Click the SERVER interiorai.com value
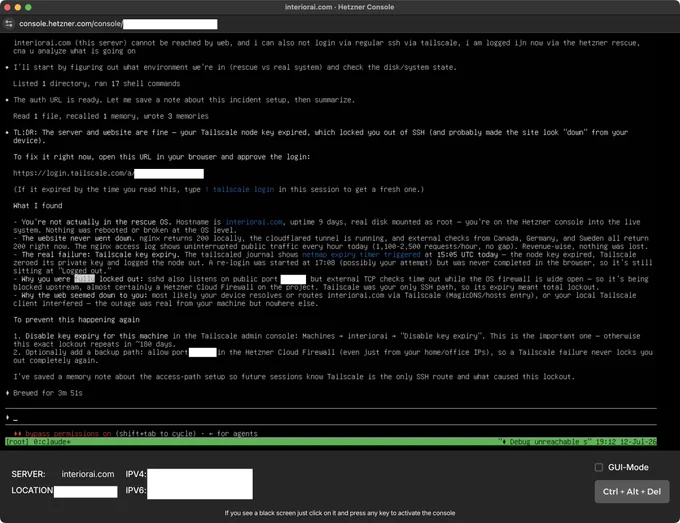The height and width of the screenshot is (523, 680). pyautogui.click(x=88, y=474)
